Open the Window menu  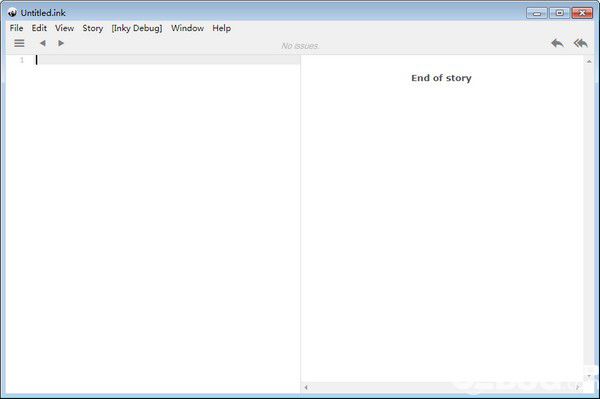[188, 28]
